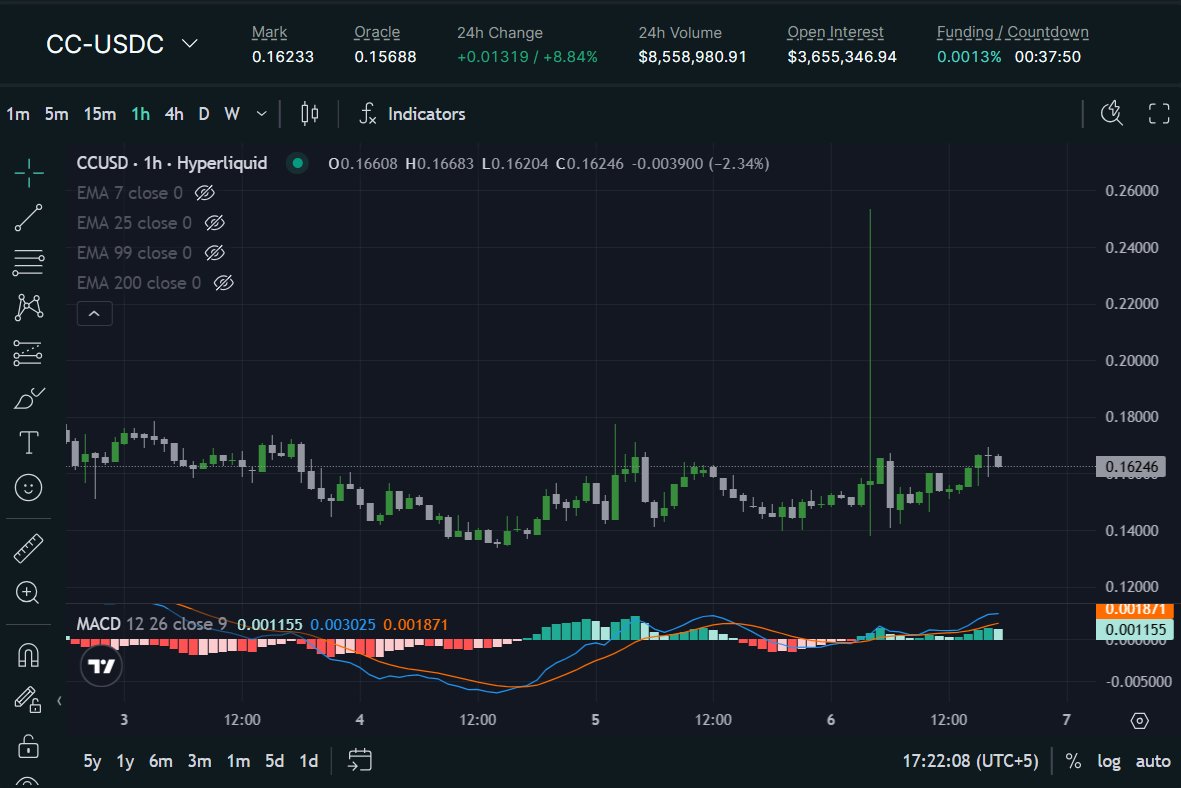Set date range to 5y
Screen dimensions: 1181x788
(92, 761)
